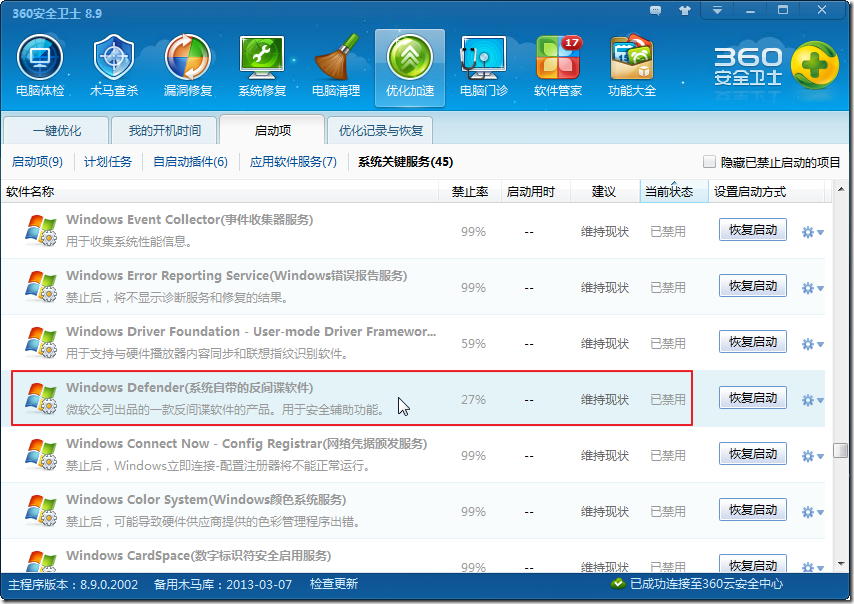The width and height of the screenshot is (854, 604).
Task: Open the feedback speech bubble icon in title bar
Action: [656, 10]
